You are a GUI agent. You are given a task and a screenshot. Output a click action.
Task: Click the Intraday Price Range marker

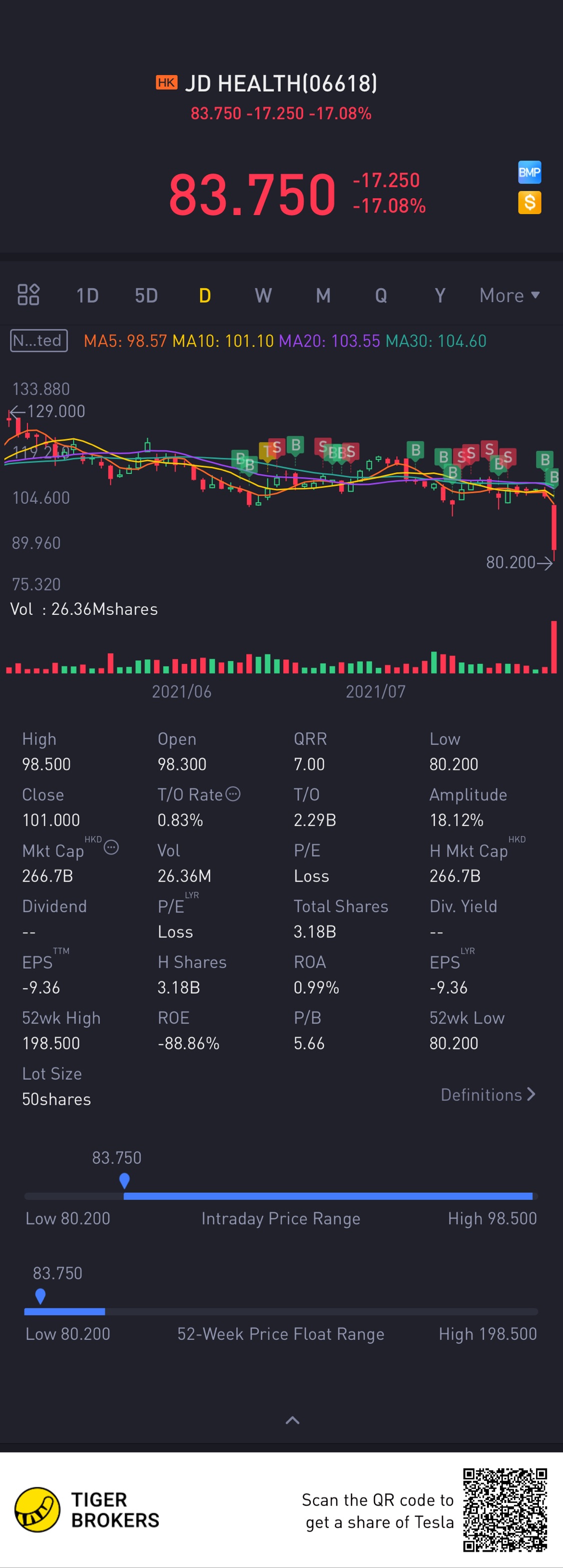[x=124, y=1181]
